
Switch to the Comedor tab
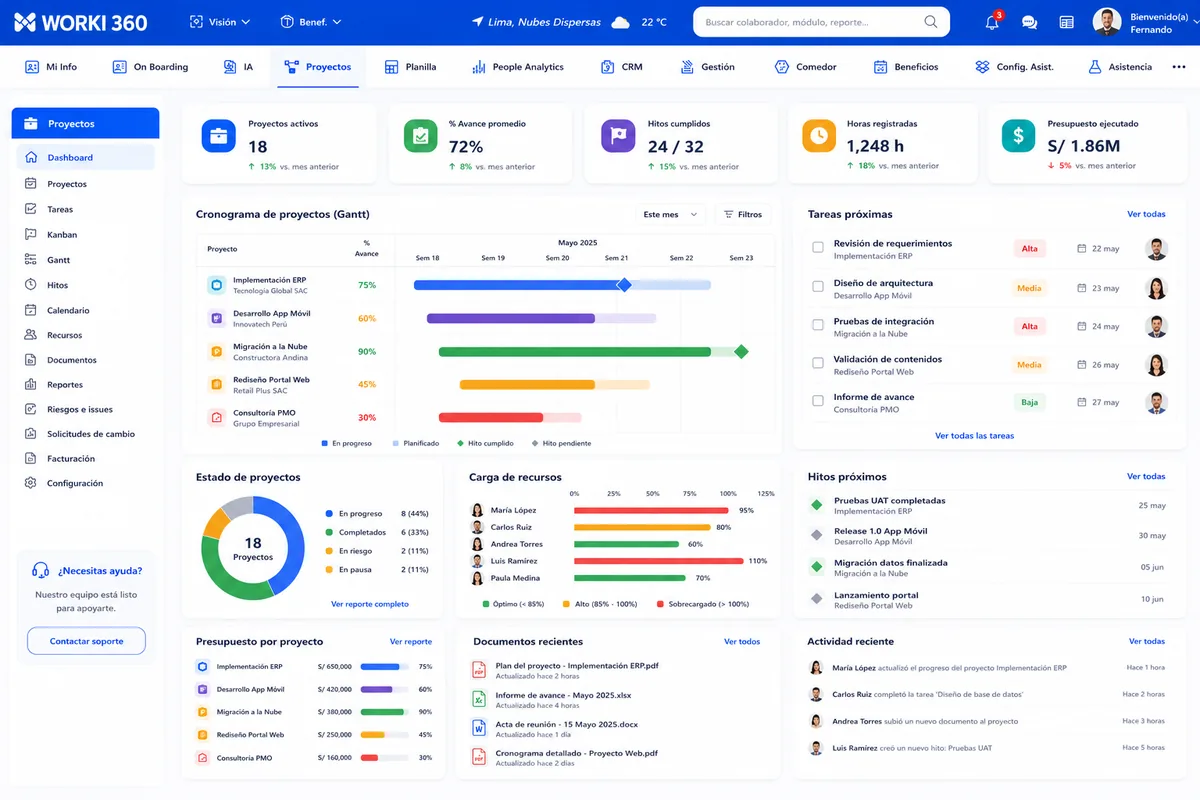pos(805,67)
